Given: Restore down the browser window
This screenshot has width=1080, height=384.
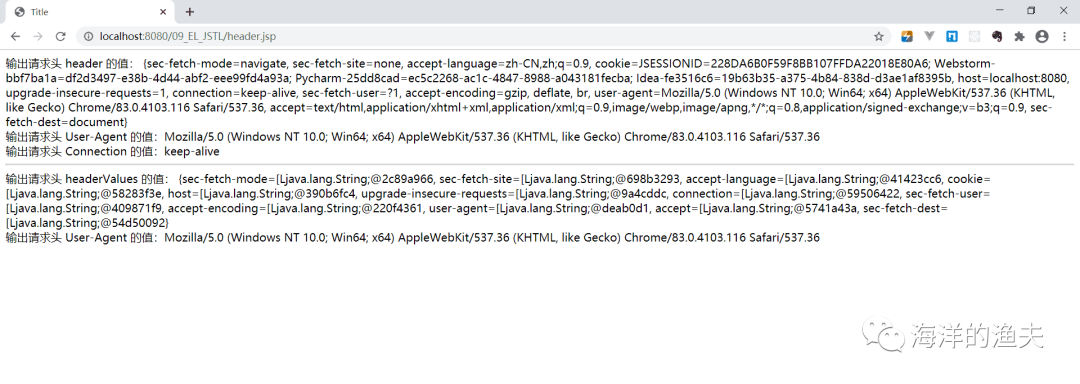Looking at the screenshot, I should click(x=1031, y=10).
